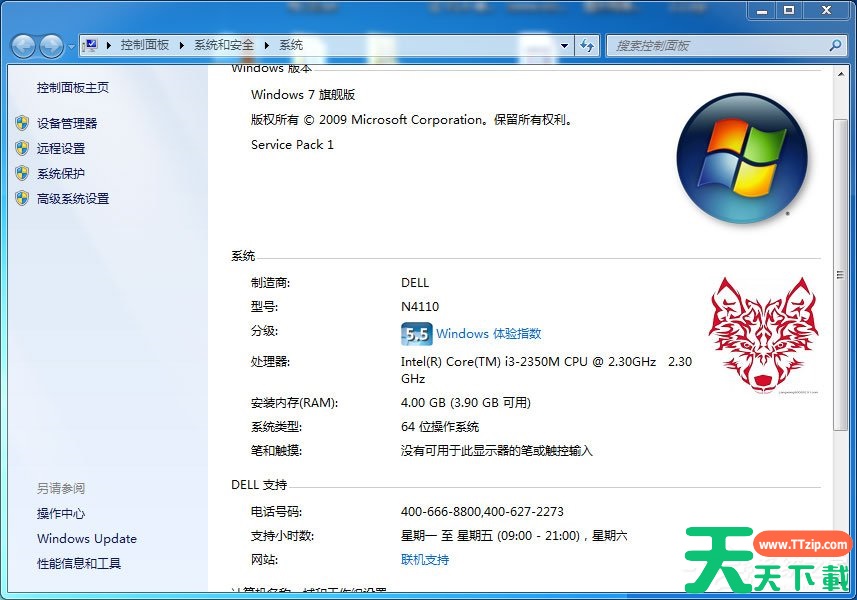
Task: Click the refresh icon beside the address bar
Action: [x=587, y=45]
